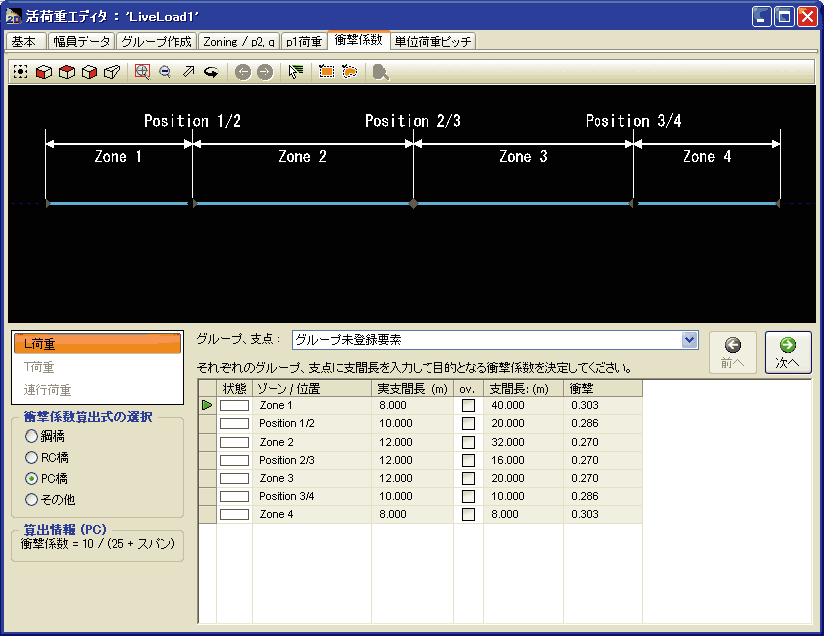Enable ov. checkbox in Position 2/3 row
The image size is (824, 636).
click(468, 460)
